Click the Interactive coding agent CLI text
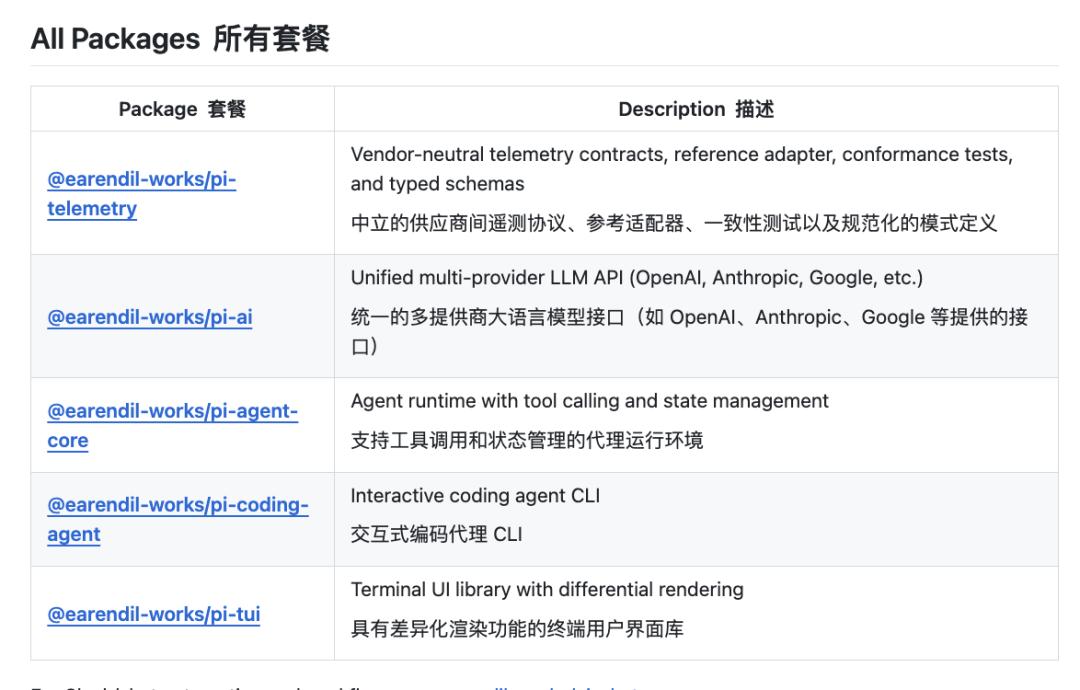 click(475, 496)
